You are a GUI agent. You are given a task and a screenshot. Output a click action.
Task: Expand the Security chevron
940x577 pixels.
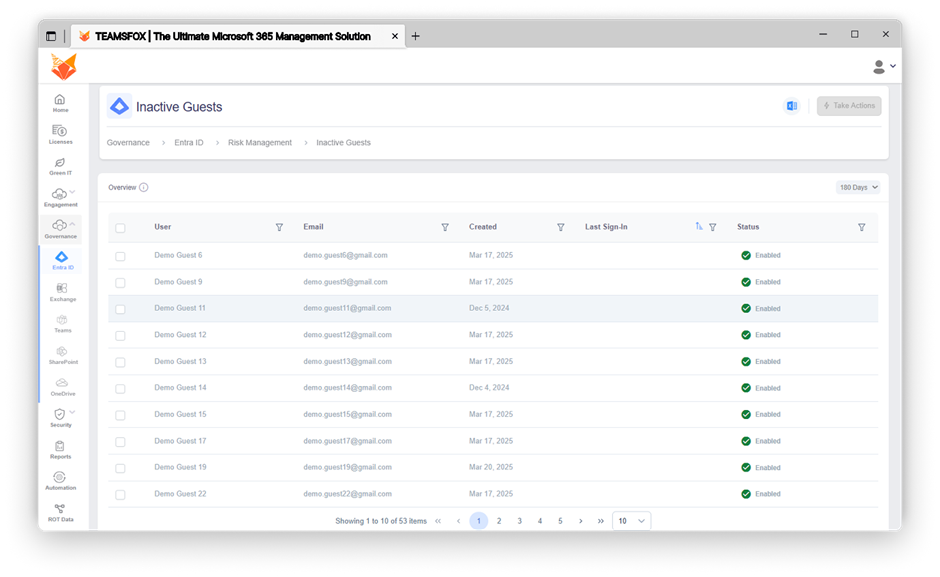click(73, 412)
